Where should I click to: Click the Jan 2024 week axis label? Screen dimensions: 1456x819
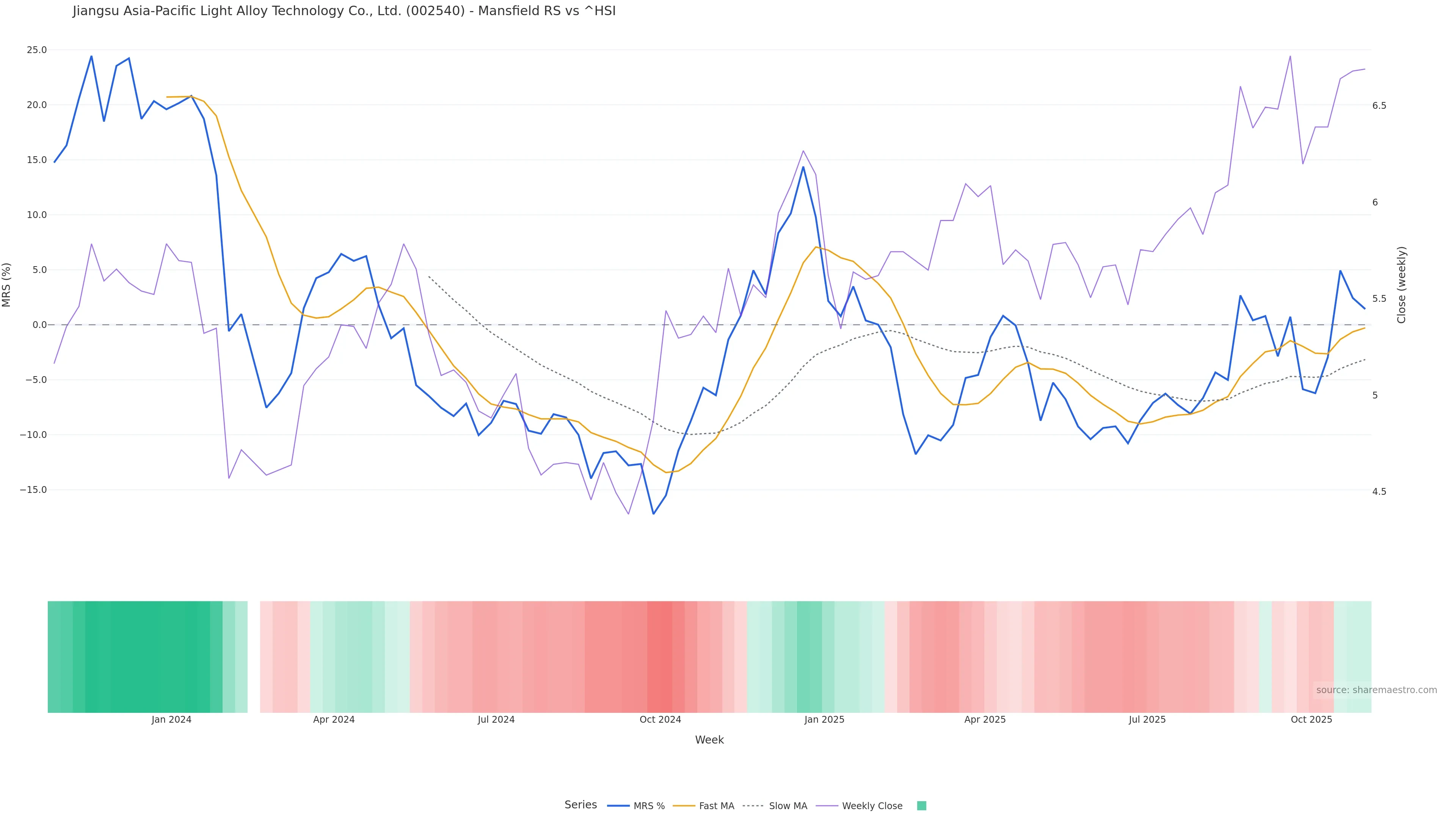171,720
